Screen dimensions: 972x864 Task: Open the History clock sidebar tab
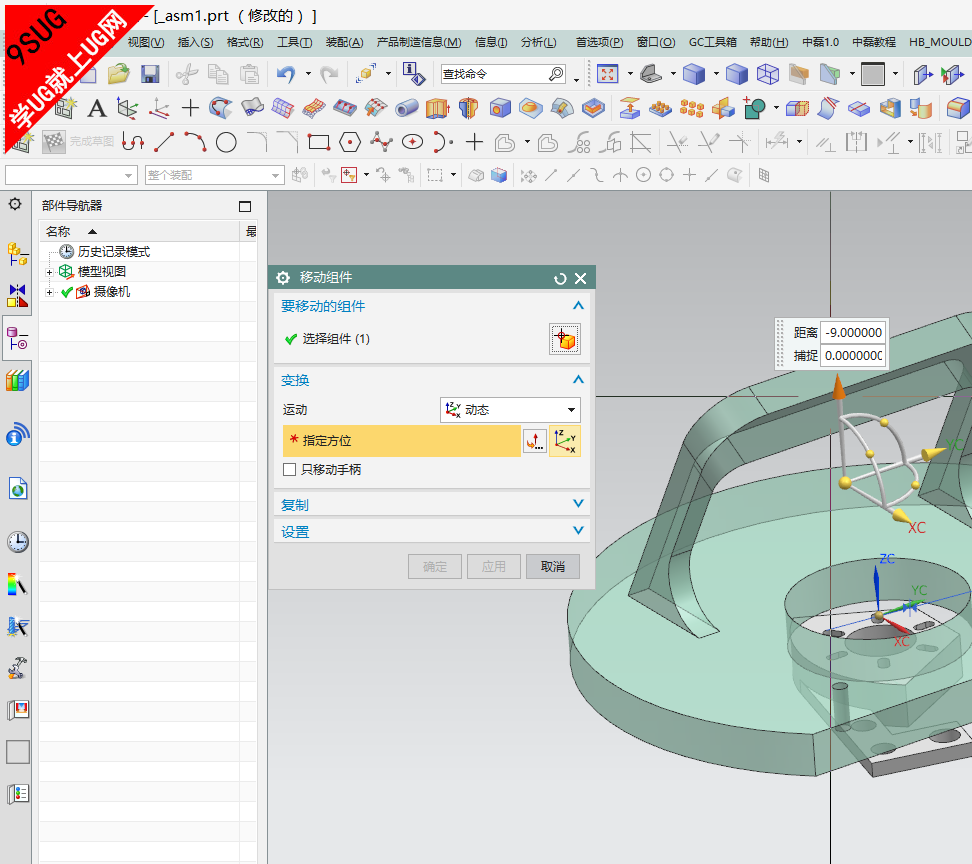[x=17, y=542]
